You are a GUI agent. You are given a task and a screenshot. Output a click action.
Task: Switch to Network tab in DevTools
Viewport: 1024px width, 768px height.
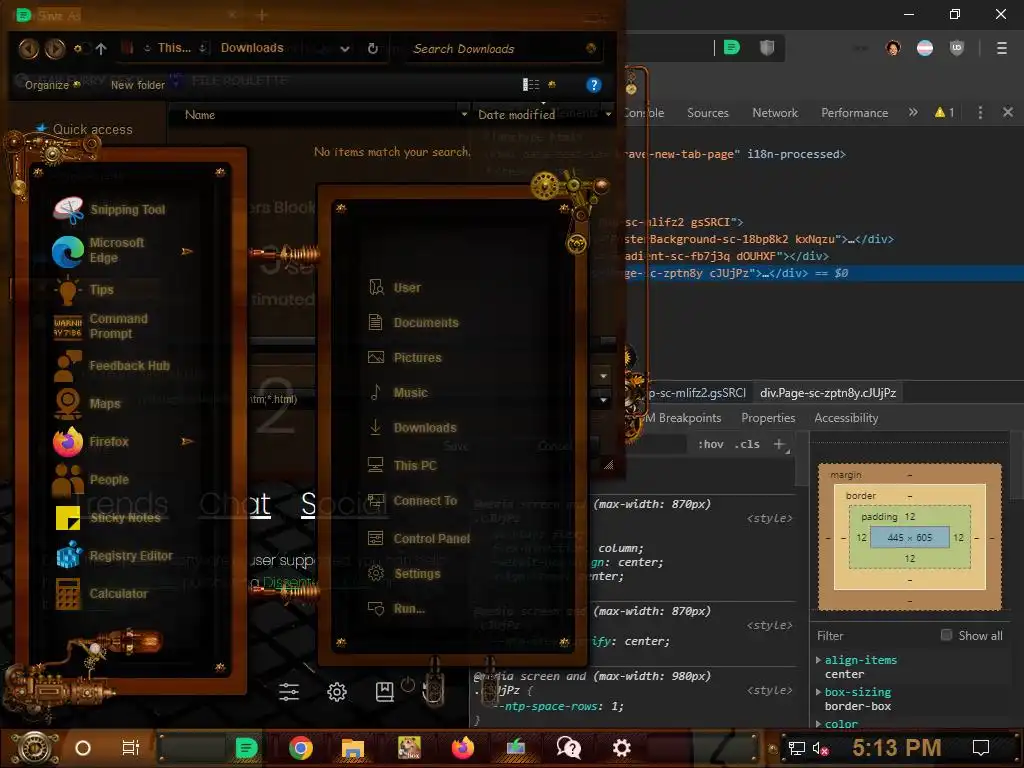pyautogui.click(x=775, y=113)
